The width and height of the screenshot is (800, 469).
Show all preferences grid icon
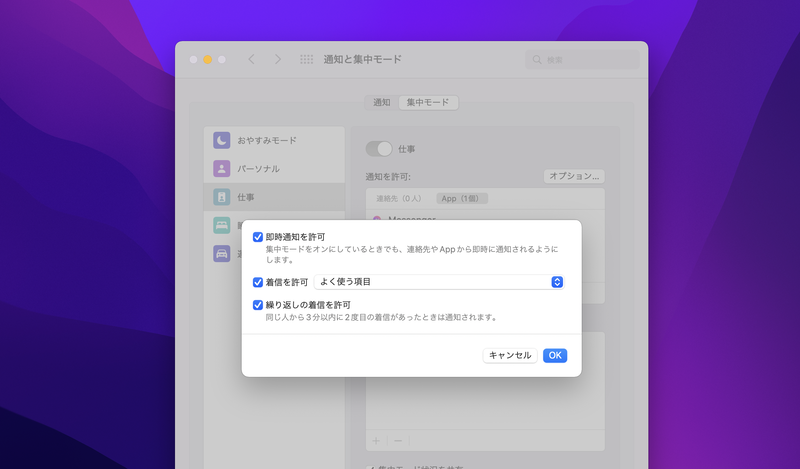tap(306, 59)
